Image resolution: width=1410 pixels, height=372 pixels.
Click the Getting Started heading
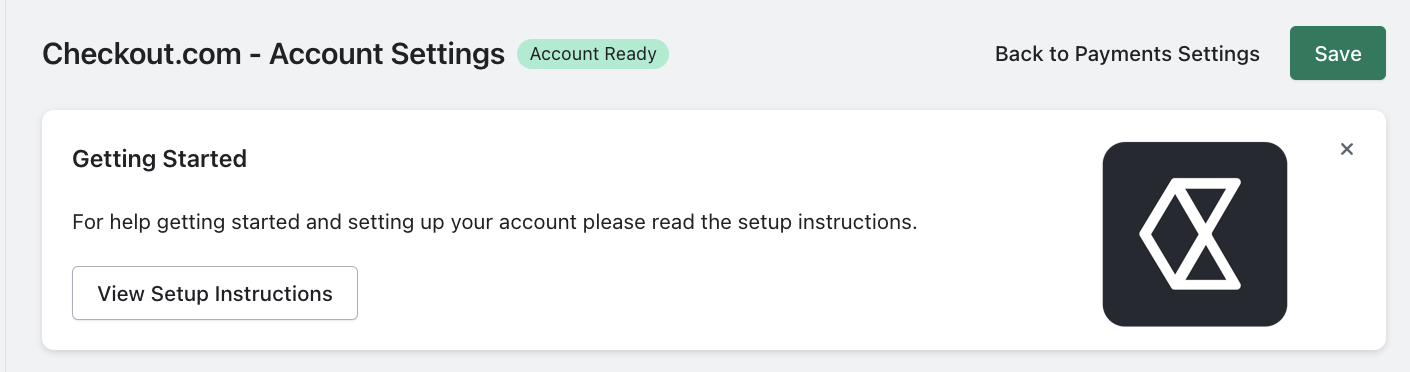(x=160, y=158)
